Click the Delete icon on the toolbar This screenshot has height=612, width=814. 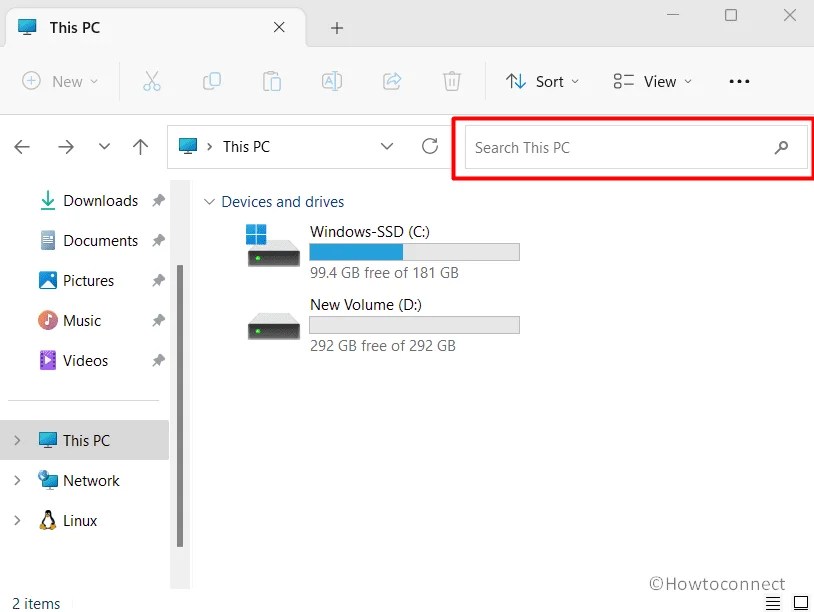[x=452, y=81]
